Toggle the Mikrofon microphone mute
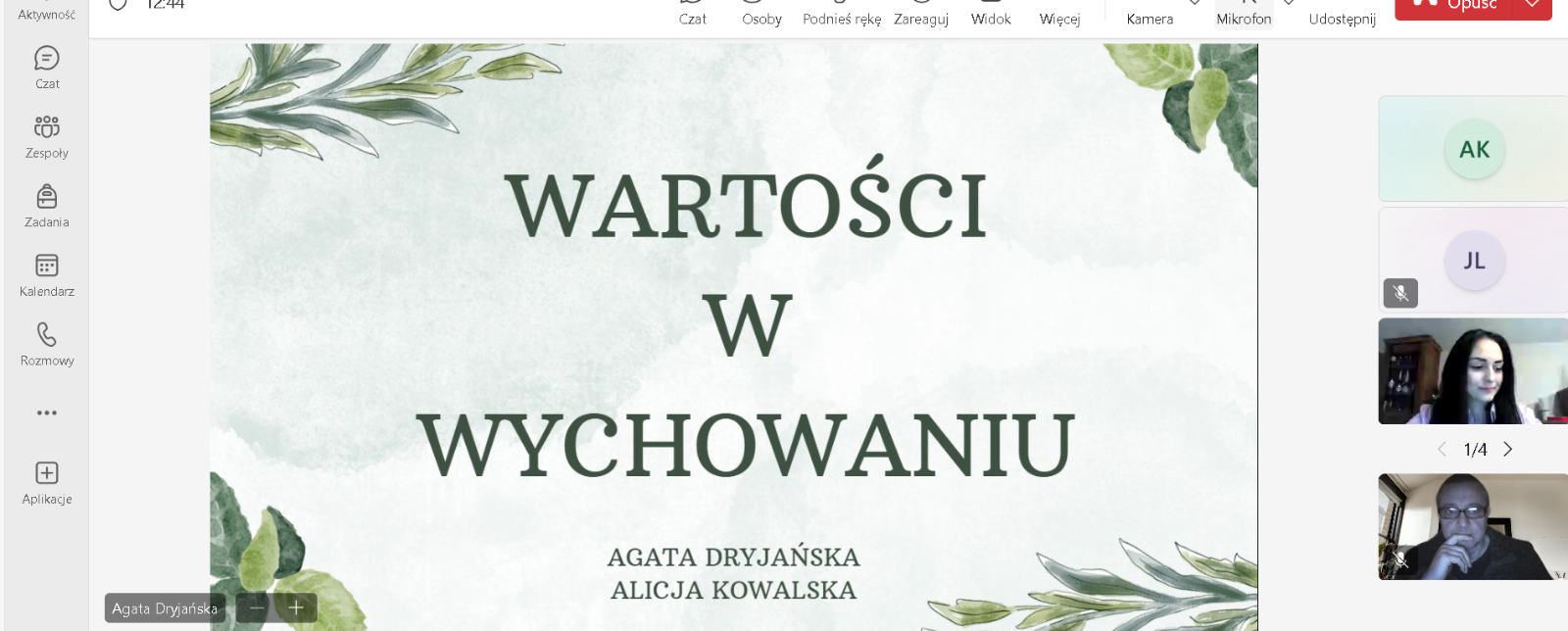This screenshot has width=1568, height=631. [1244, 14]
